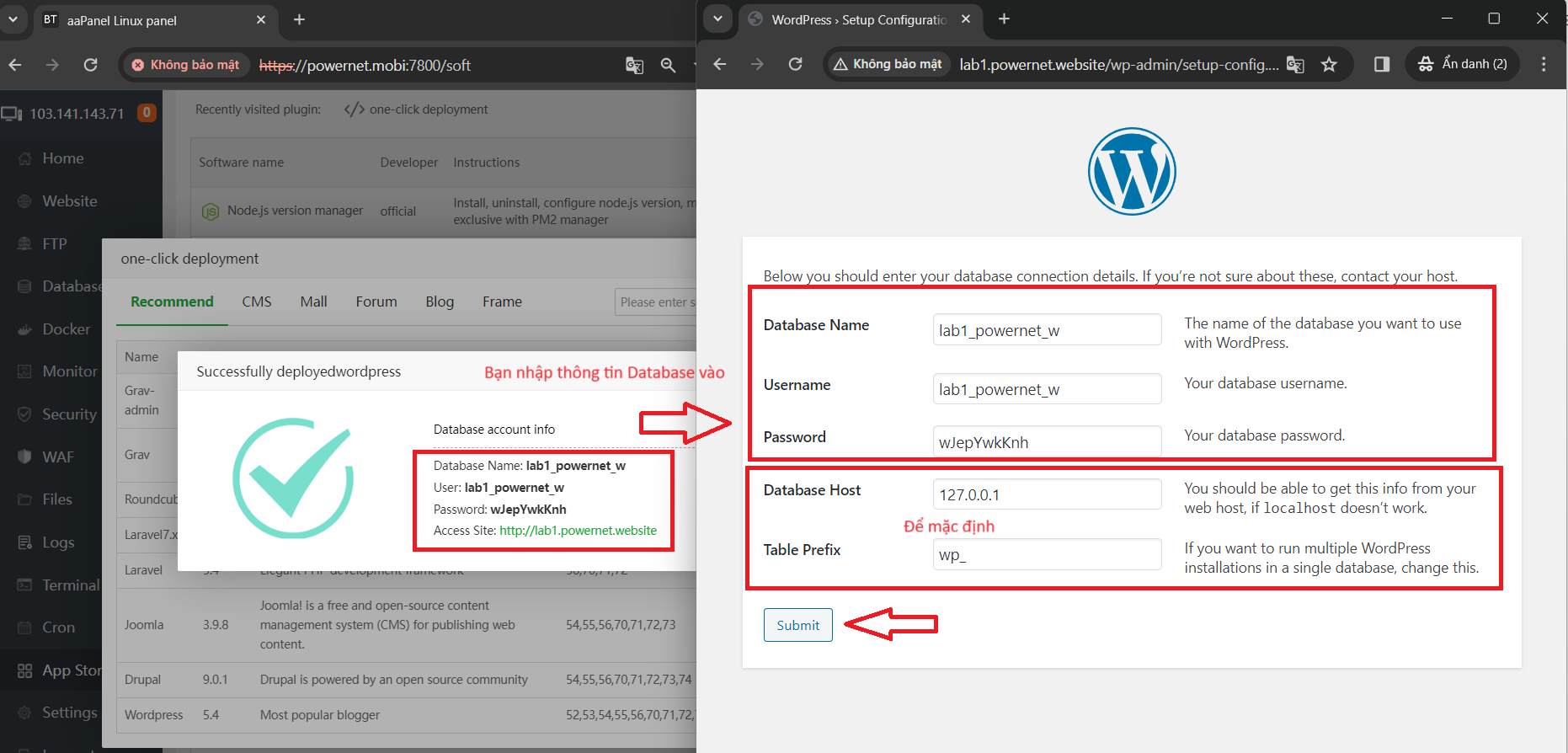
Task: Open new tab in WordPress browser window
Action: [x=1004, y=19]
